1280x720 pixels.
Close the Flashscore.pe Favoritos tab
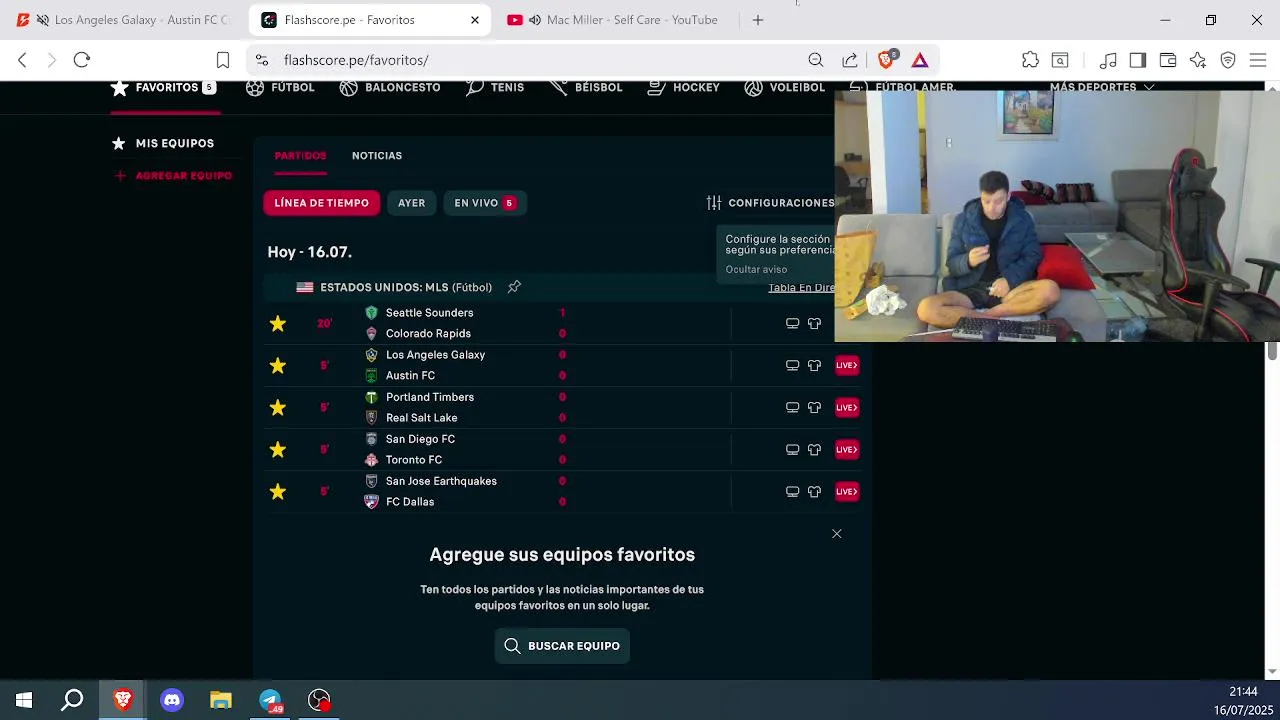tap(475, 20)
